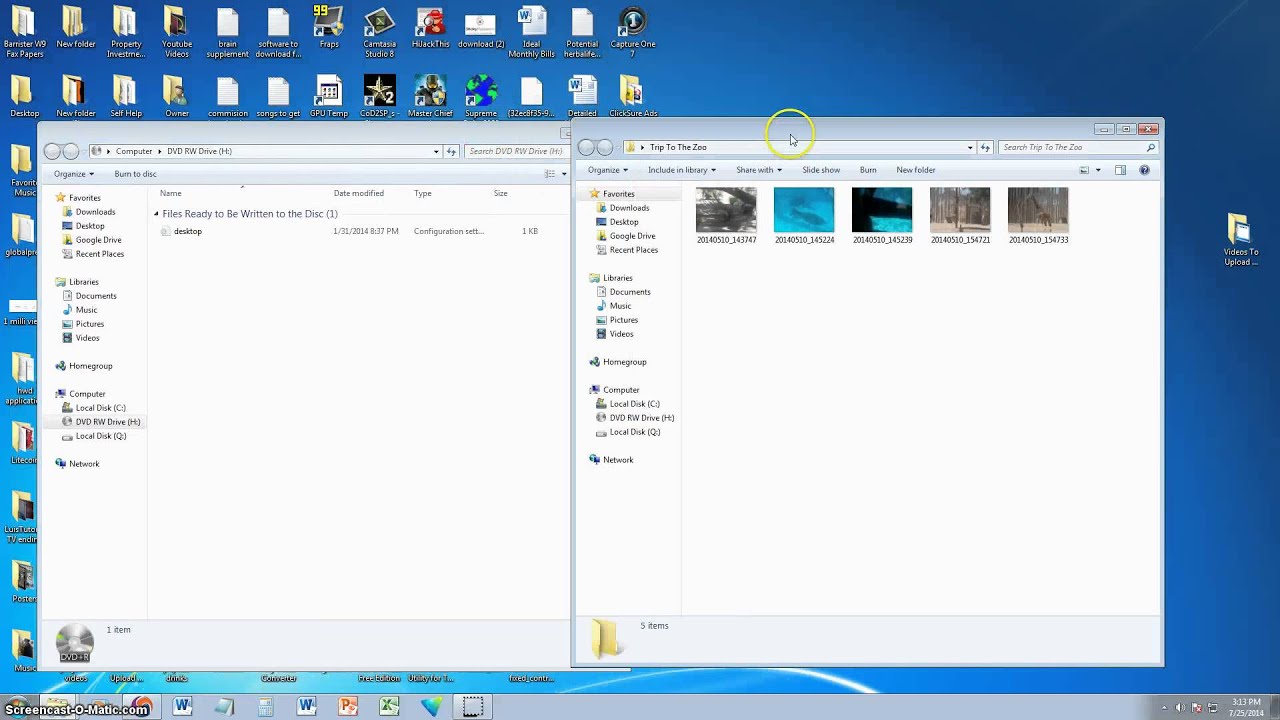Collapse Files Ready to Be Written group
Viewport: 1280px width, 720px height.
(156, 214)
